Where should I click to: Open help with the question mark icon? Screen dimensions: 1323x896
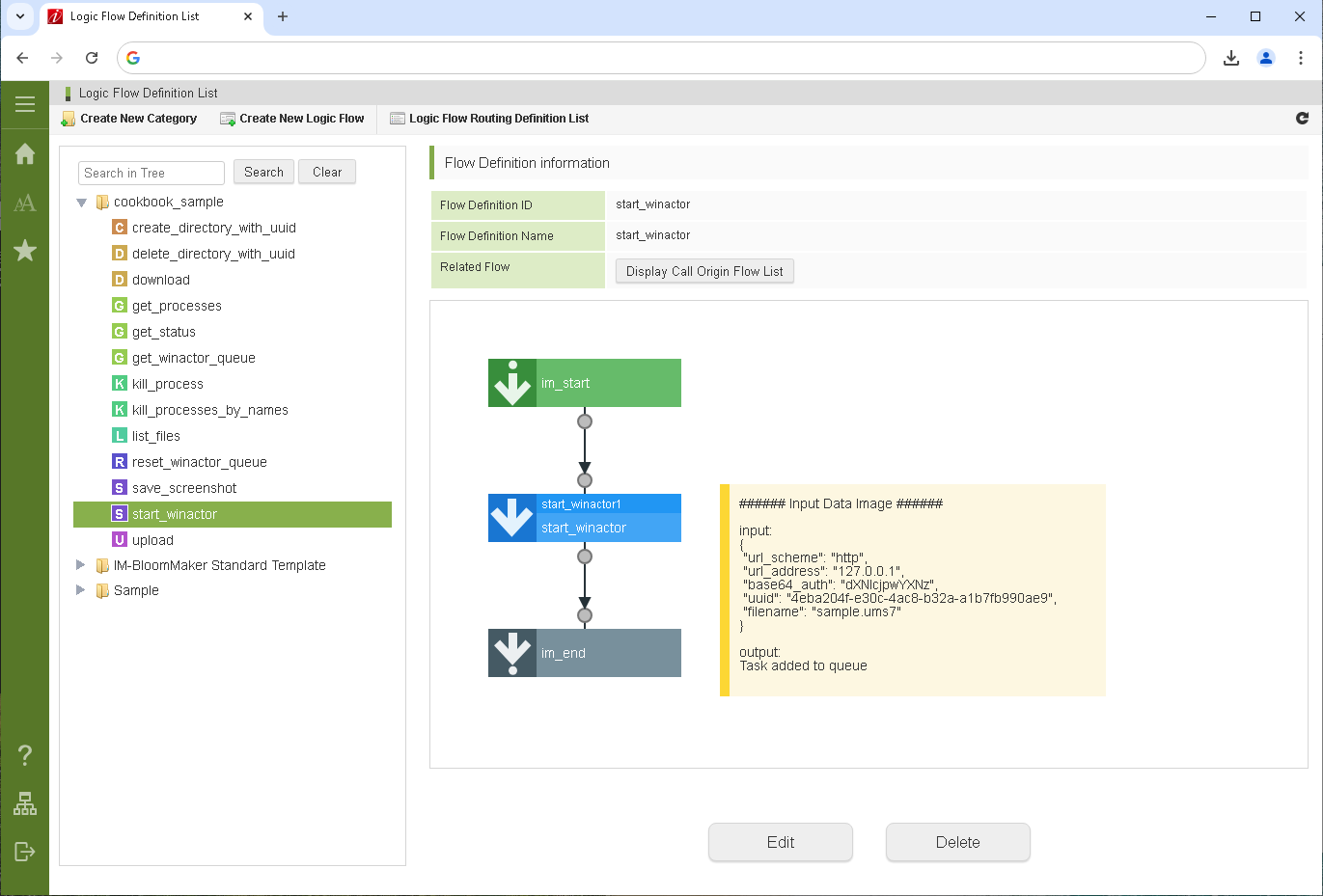point(25,754)
